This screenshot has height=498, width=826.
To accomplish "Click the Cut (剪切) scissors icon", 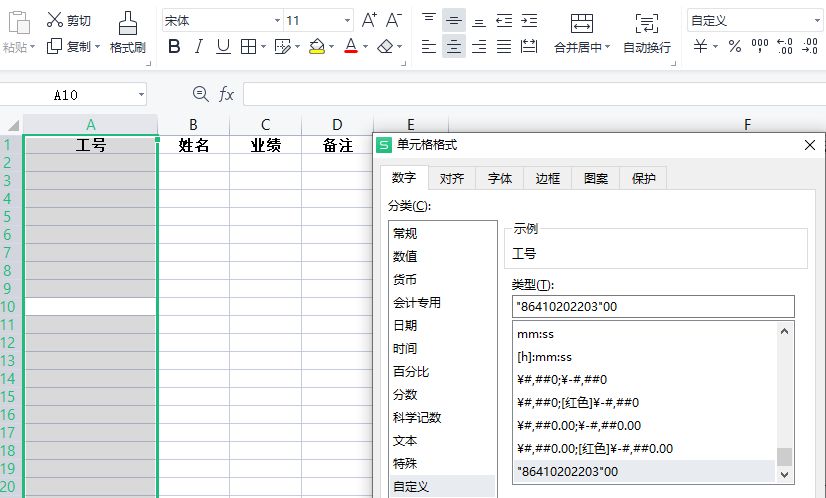I will pyautogui.click(x=54, y=20).
